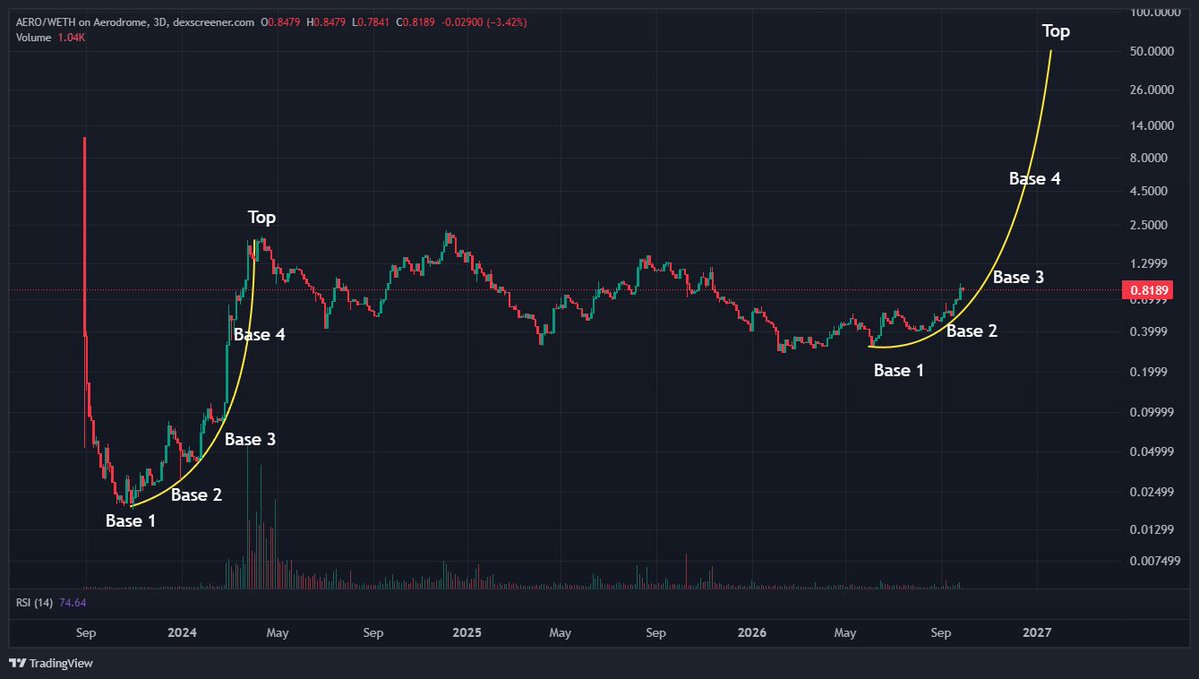
Task: Click the low value L0.7841 in the header
Action: pos(371,22)
